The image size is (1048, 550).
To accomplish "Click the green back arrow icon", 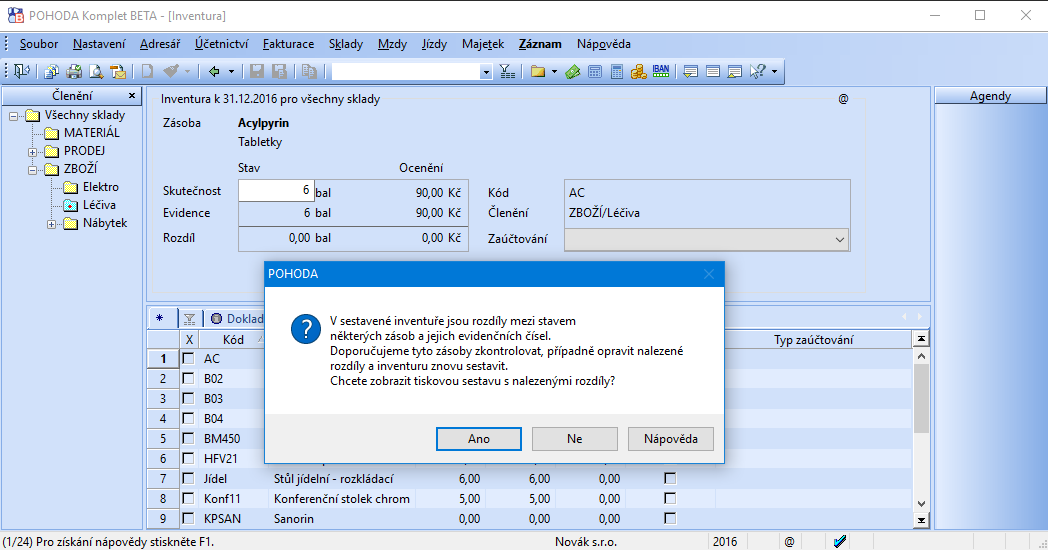I will pyautogui.click(x=214, y=72).
